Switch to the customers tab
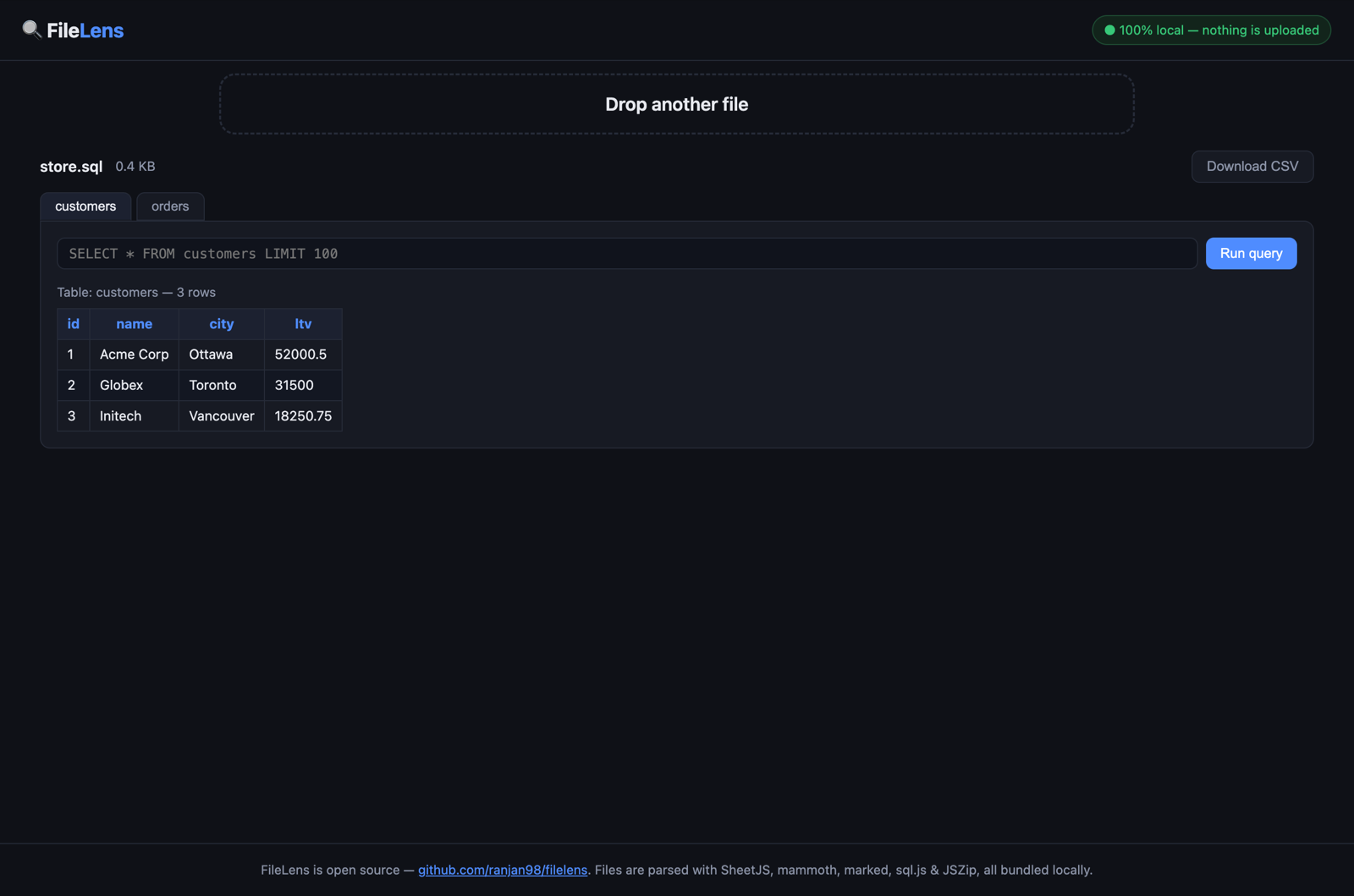Viewport: 1354px width, 896px height. (x=85, y=206)
